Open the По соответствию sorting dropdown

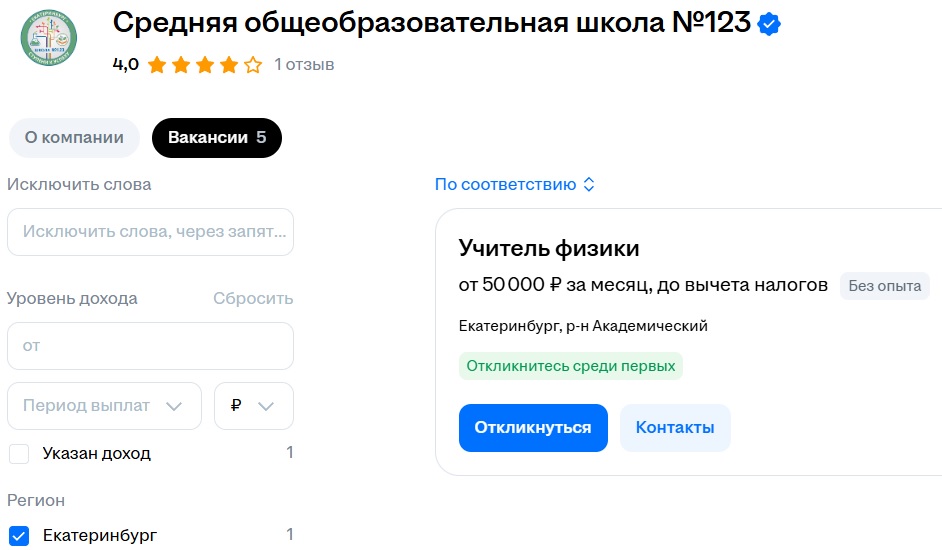(x=515, y=185)
